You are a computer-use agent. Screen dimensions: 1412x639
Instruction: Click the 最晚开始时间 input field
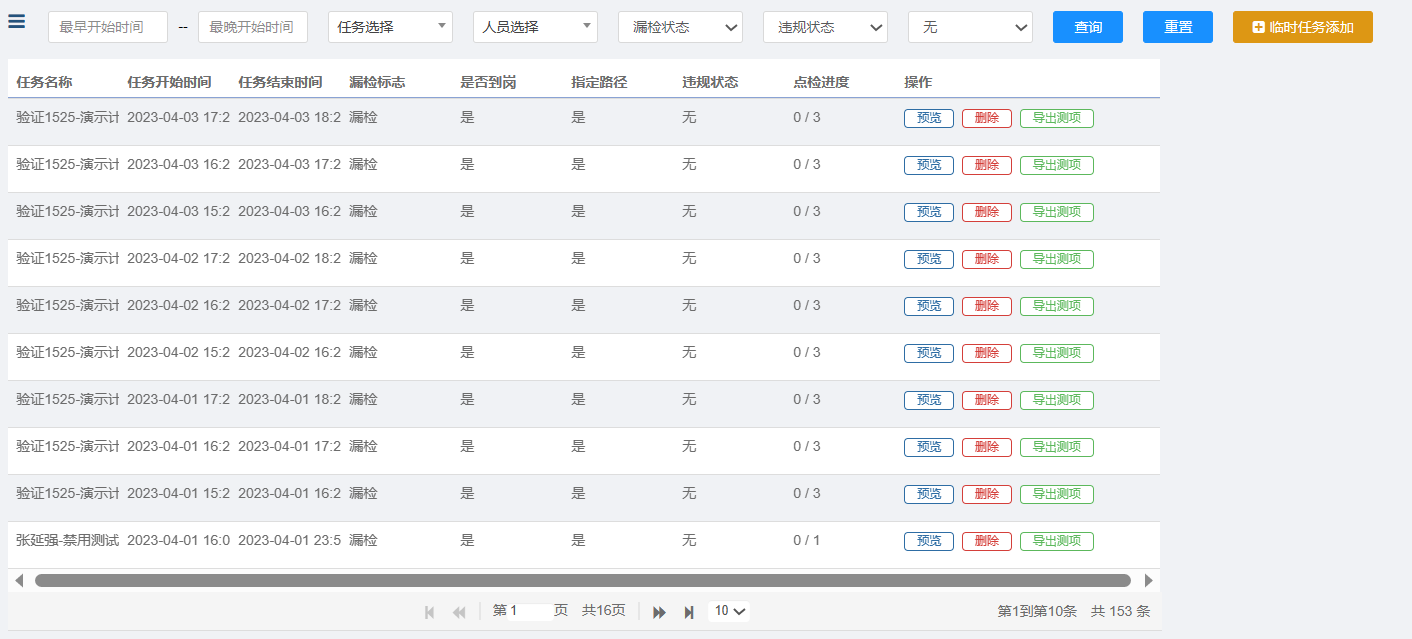tap(253, 27)
